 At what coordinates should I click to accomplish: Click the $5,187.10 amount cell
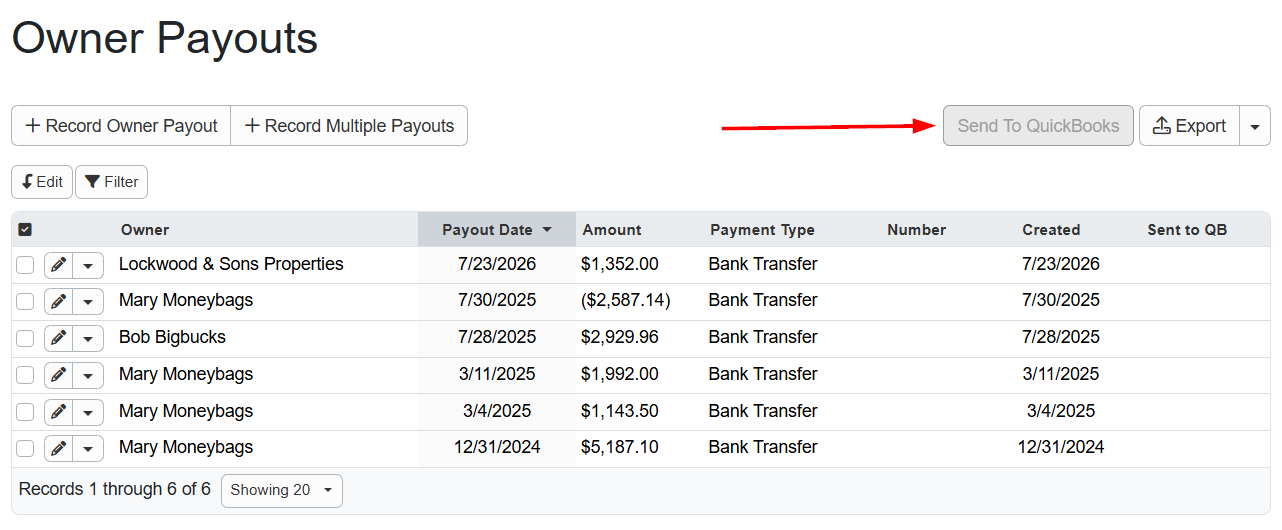point(619,447)
